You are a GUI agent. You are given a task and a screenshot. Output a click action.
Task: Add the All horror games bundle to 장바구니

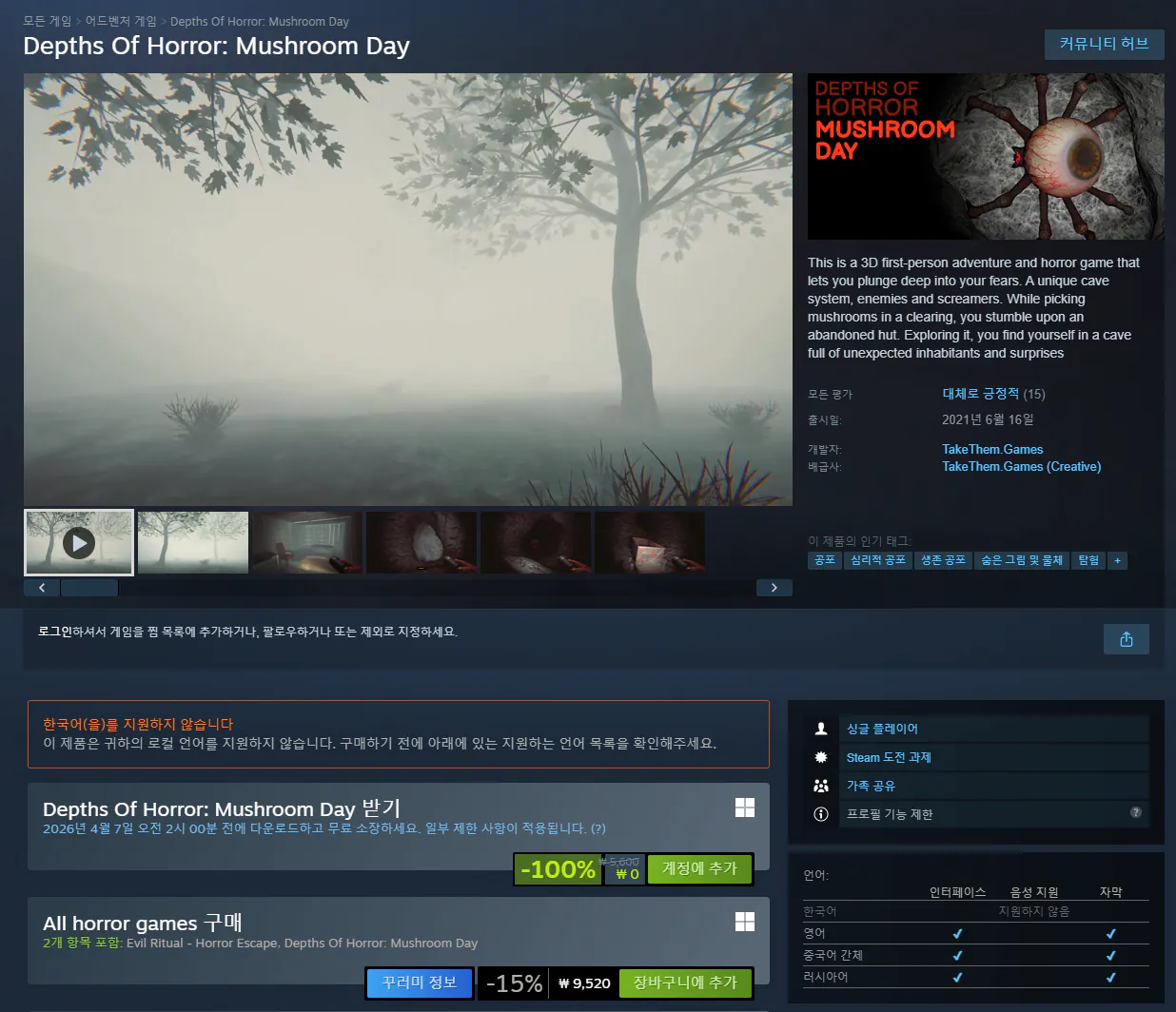tap(686, 983)
